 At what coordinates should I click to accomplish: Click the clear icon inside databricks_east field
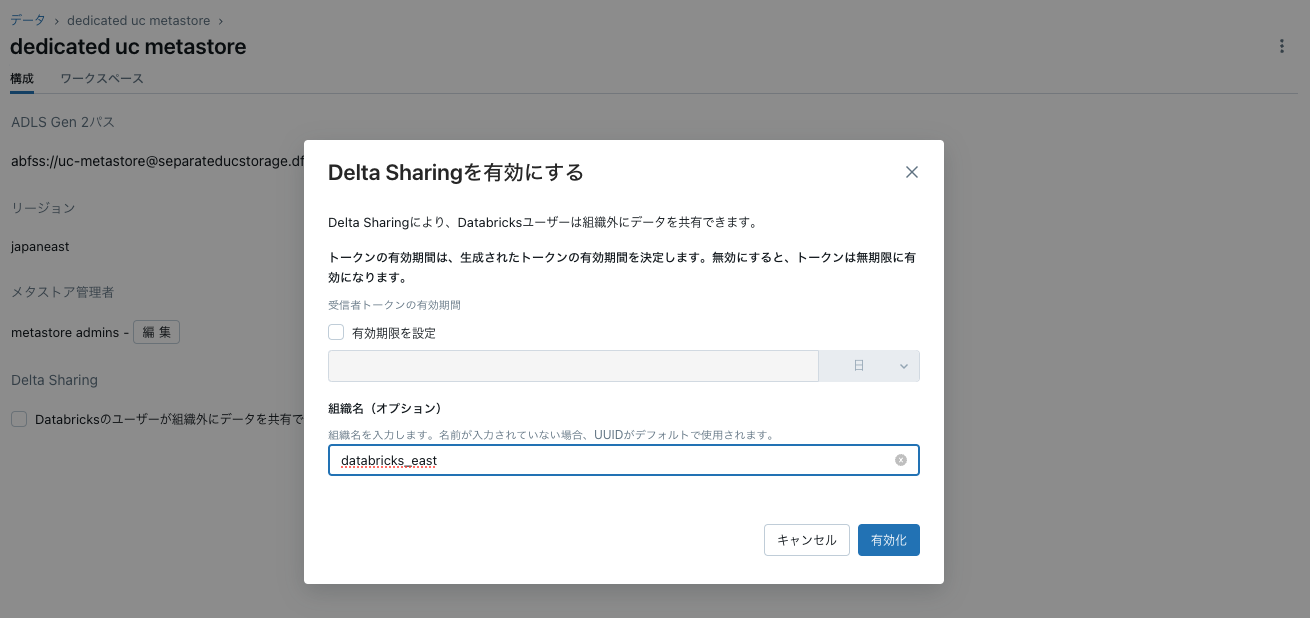pos(899,460)
